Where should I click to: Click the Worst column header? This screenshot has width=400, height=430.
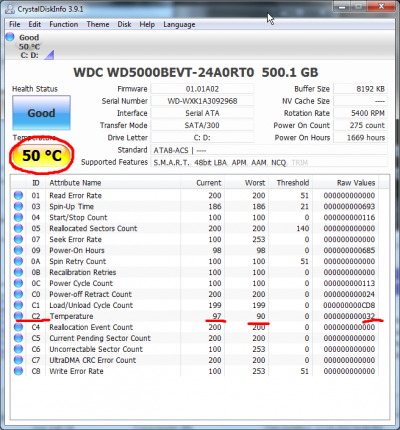pyautogui.click(x=247, y=183)
